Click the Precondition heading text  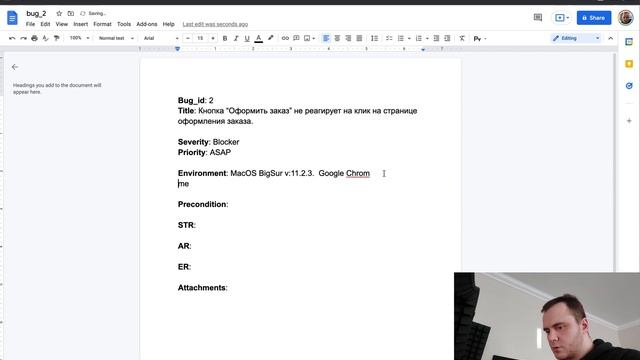[202, 204]
